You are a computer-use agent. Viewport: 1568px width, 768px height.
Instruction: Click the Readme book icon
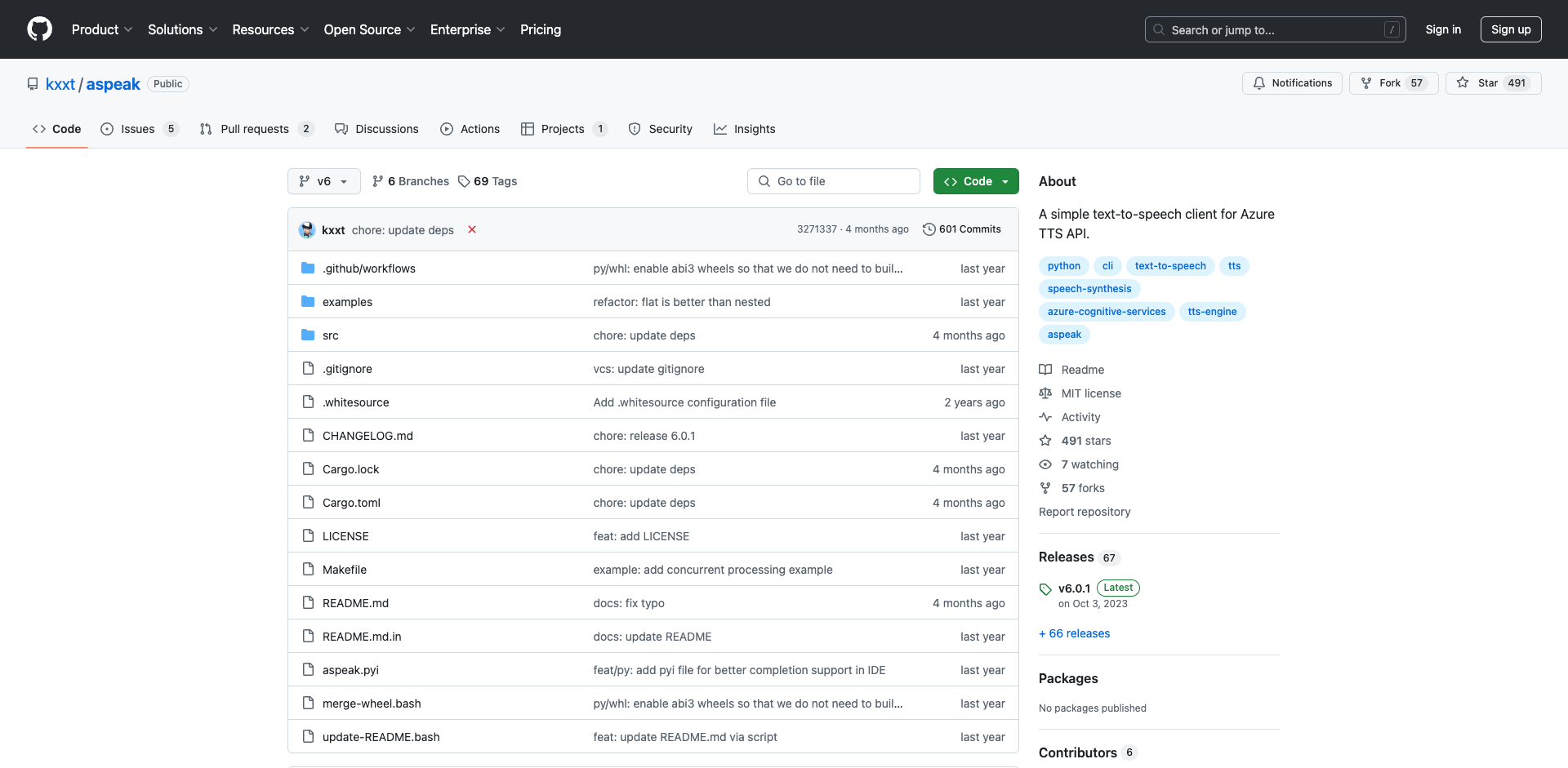tap(1045, 370)
